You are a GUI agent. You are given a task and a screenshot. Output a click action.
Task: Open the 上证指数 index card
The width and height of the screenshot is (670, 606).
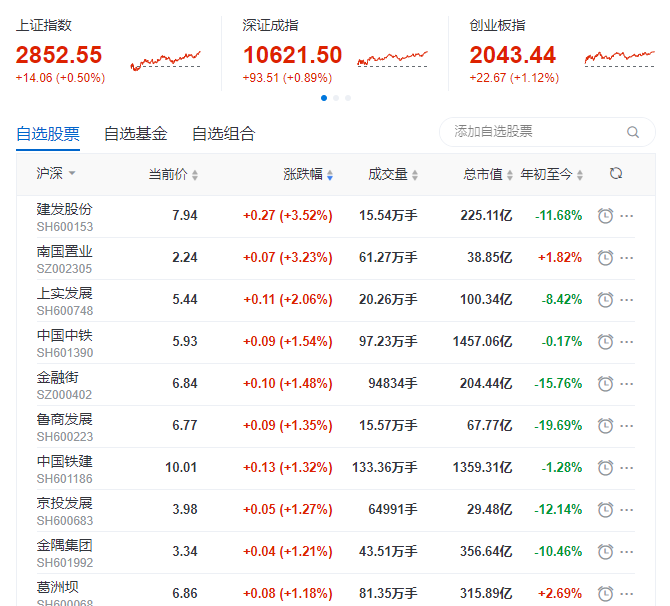[109, 51]
